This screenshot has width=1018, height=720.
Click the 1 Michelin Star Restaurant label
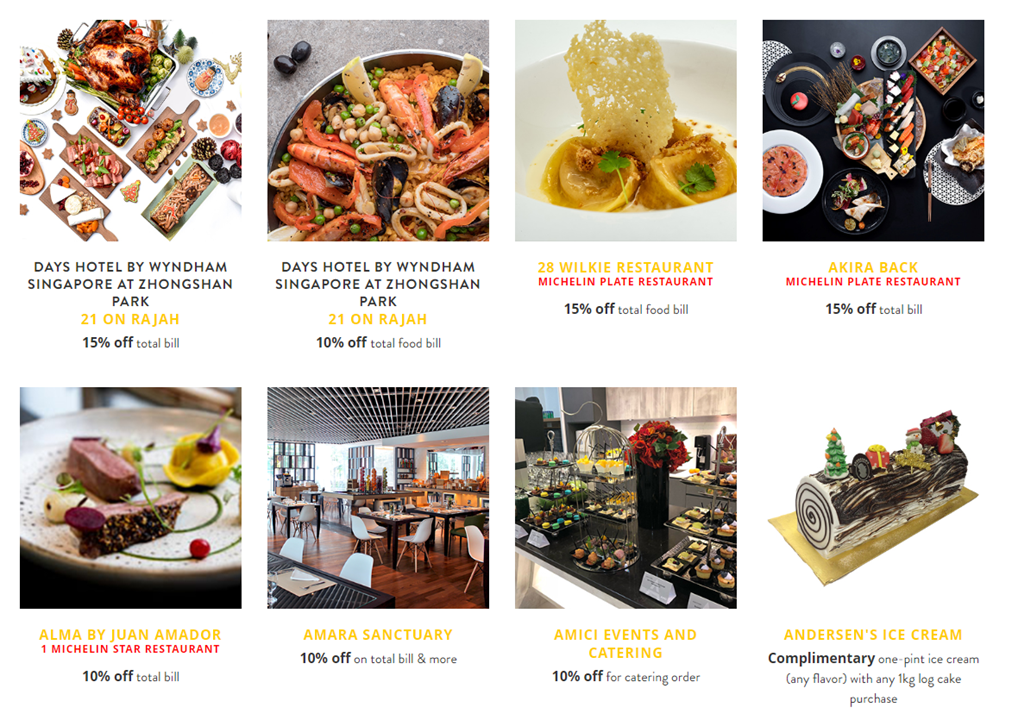click(x=130, y=649)
